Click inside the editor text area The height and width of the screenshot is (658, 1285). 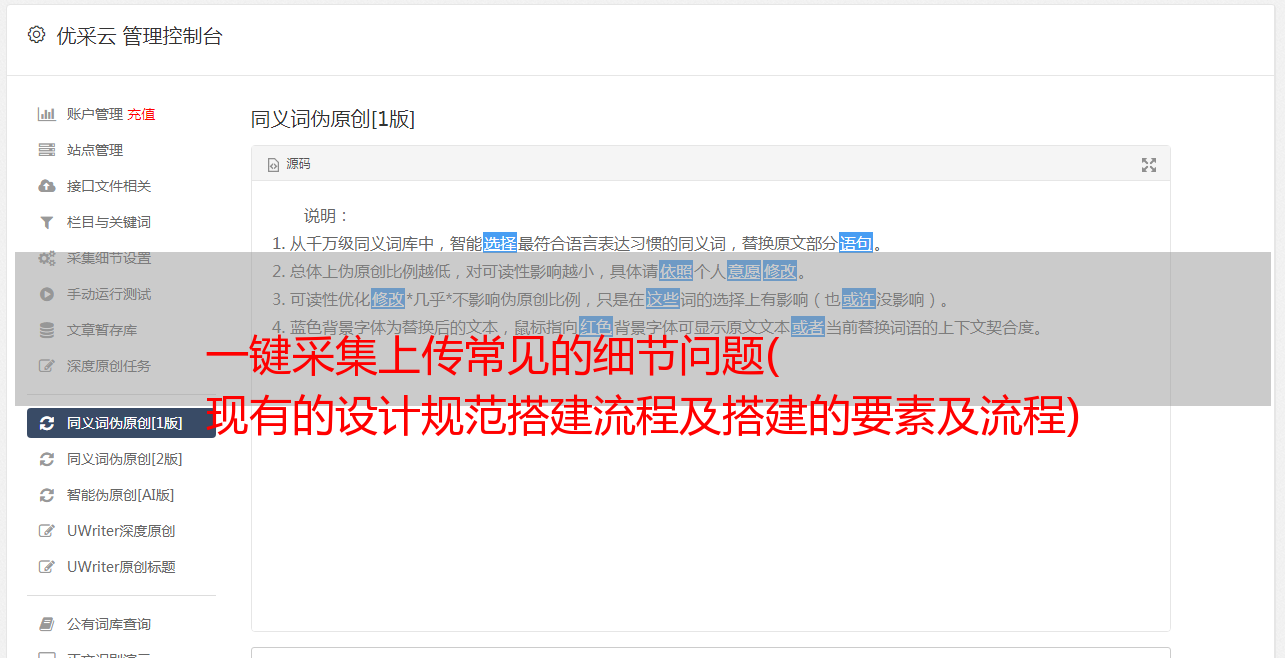(710, 500)
